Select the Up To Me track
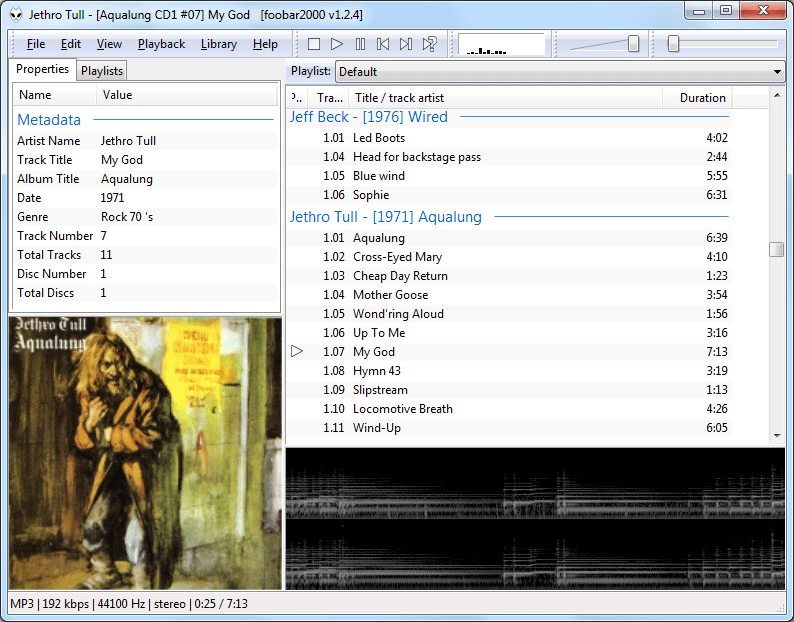 (509, 333)
